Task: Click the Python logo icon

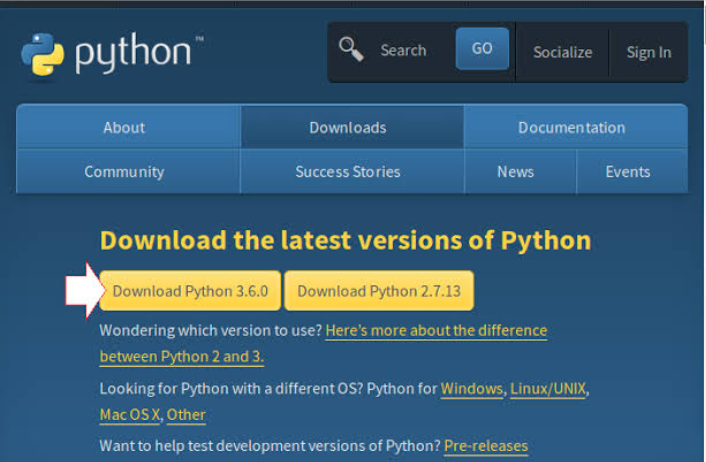Action: click(x=43, y=53)
